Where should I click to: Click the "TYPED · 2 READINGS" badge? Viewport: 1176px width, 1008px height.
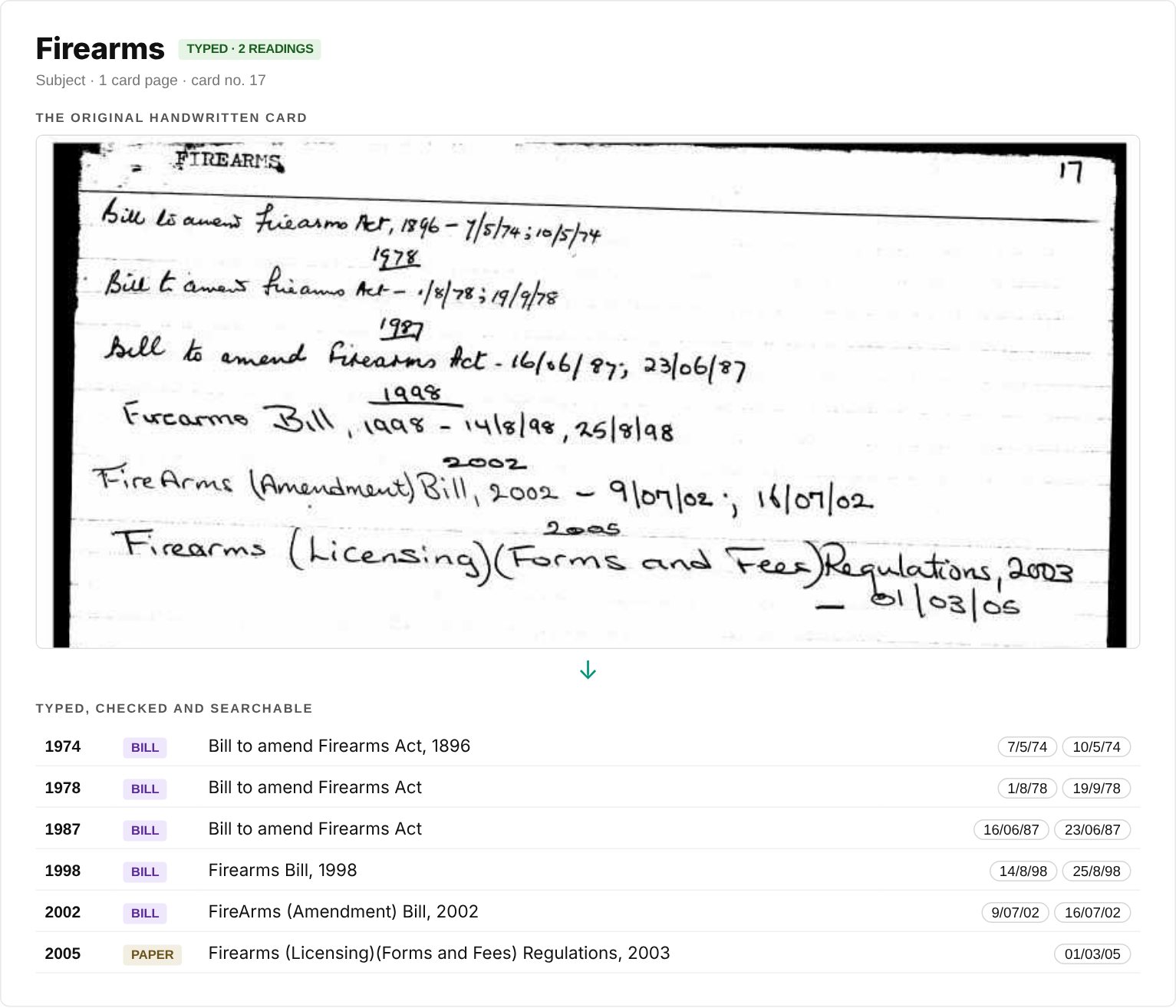[249, 49]
